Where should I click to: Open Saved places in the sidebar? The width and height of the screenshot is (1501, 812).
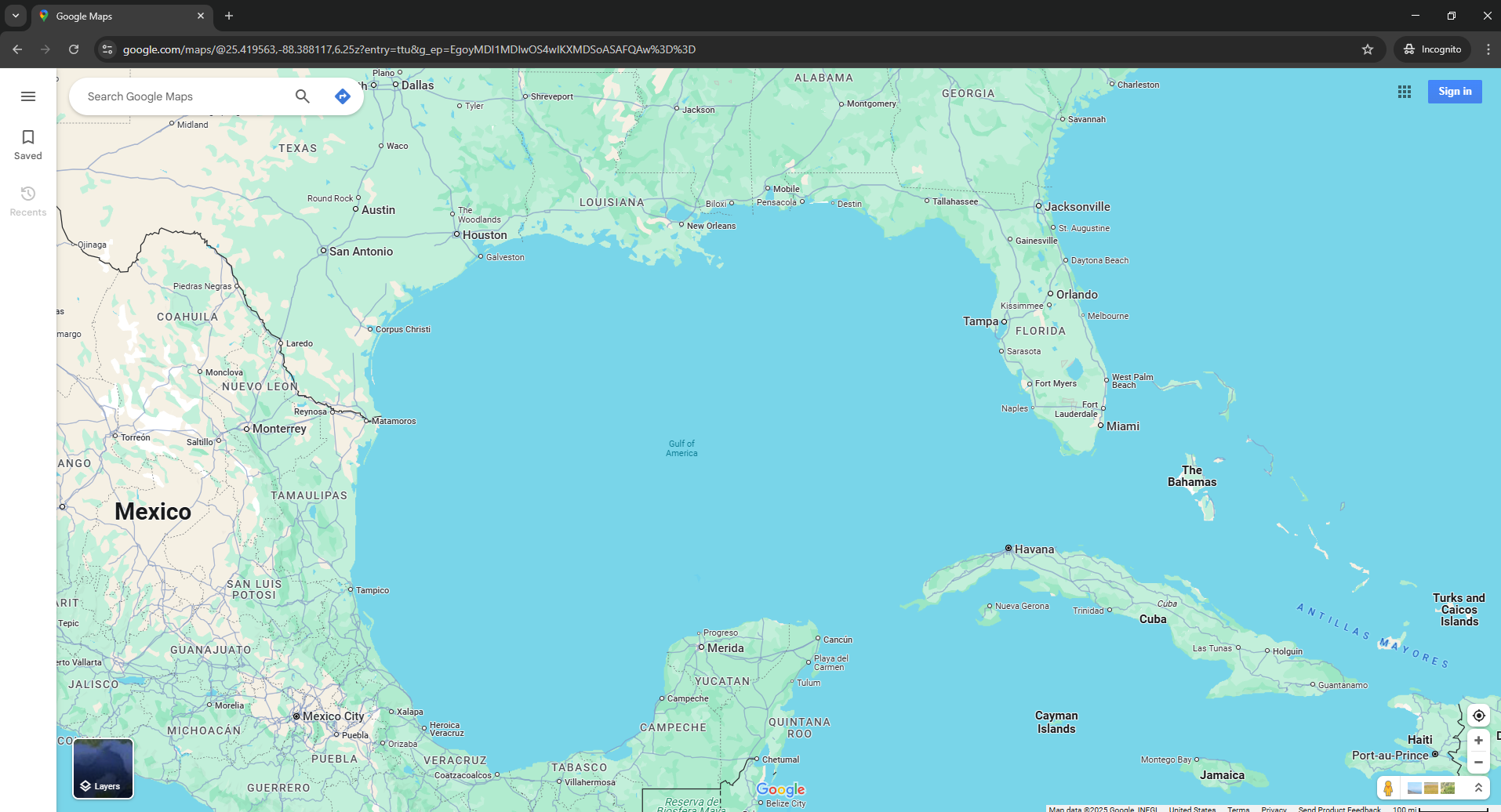click(28, 146)
